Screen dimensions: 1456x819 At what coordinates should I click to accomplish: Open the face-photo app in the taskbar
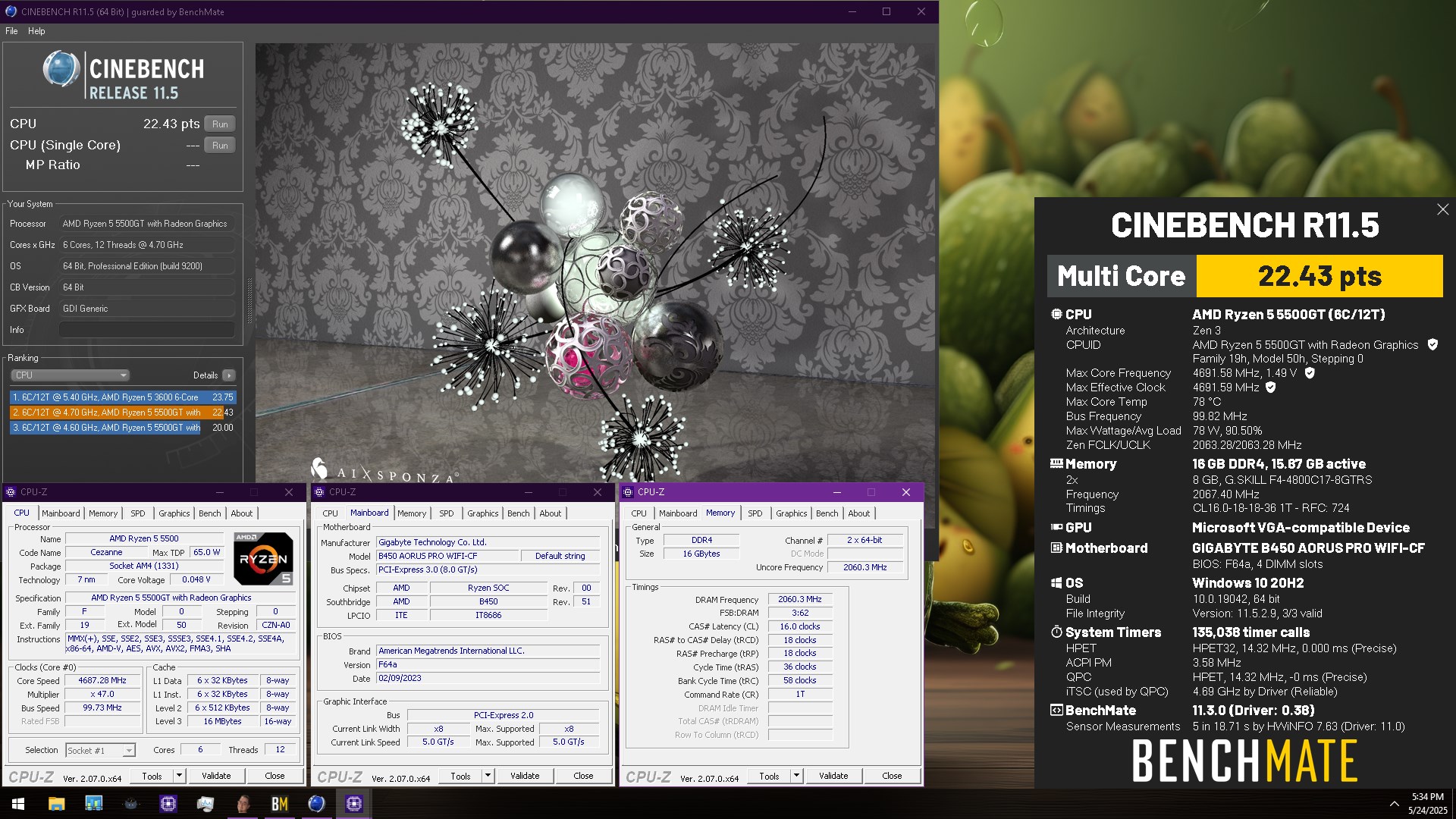click(243, 804)
